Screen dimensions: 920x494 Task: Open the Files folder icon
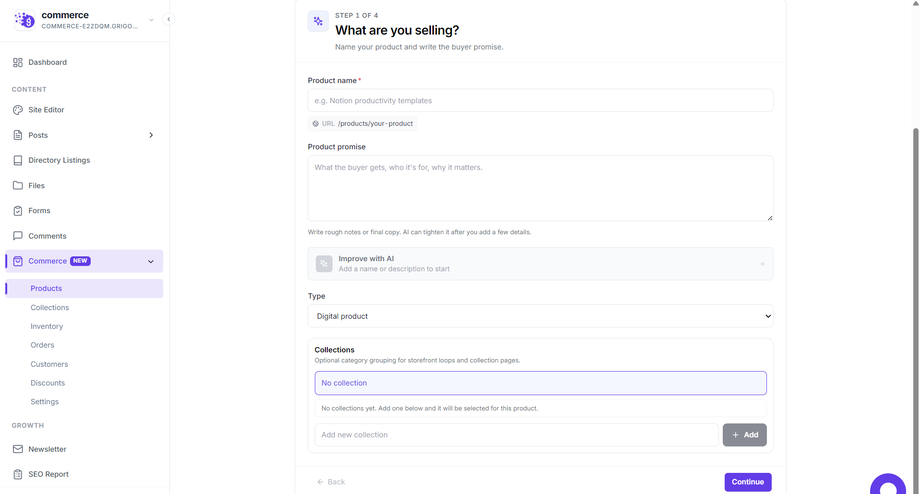(18, 185)
